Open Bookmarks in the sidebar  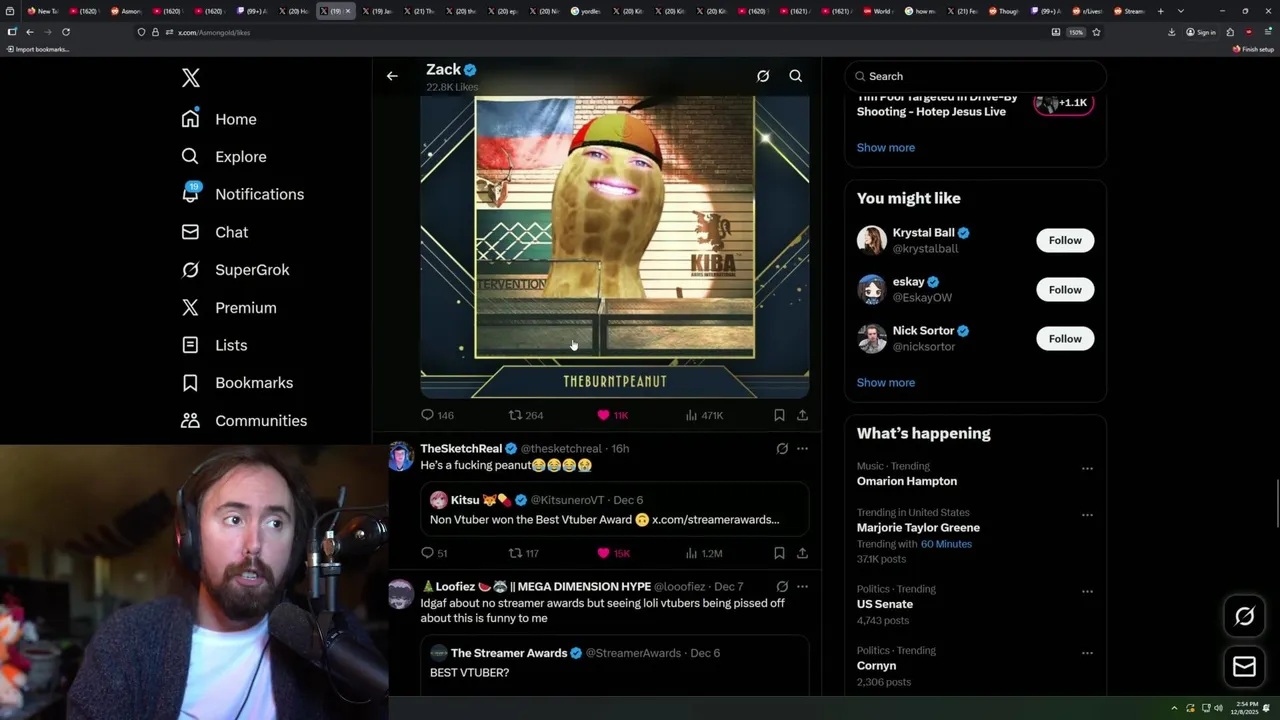click(x=237, y=383)
